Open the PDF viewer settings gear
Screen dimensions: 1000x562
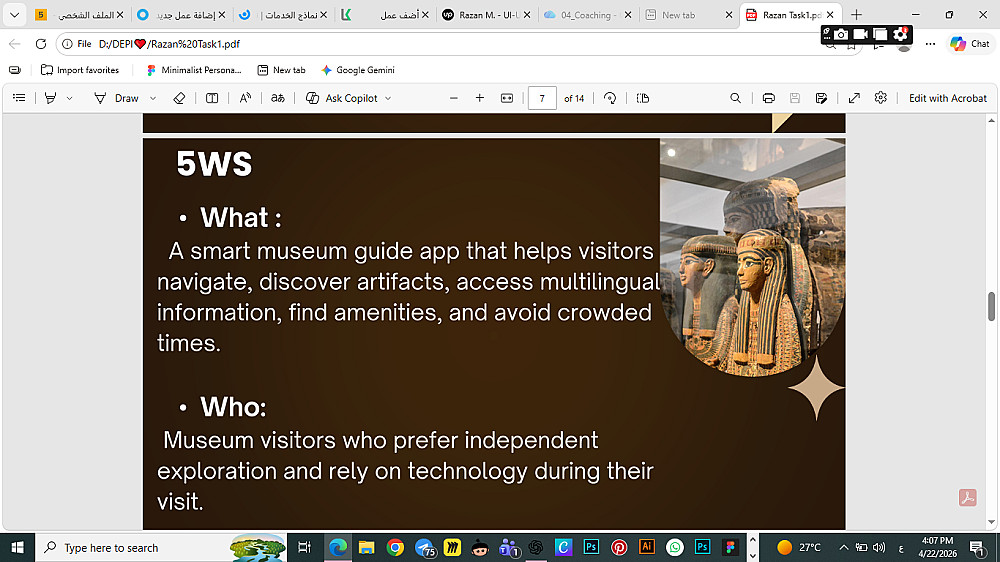point(881,98)
